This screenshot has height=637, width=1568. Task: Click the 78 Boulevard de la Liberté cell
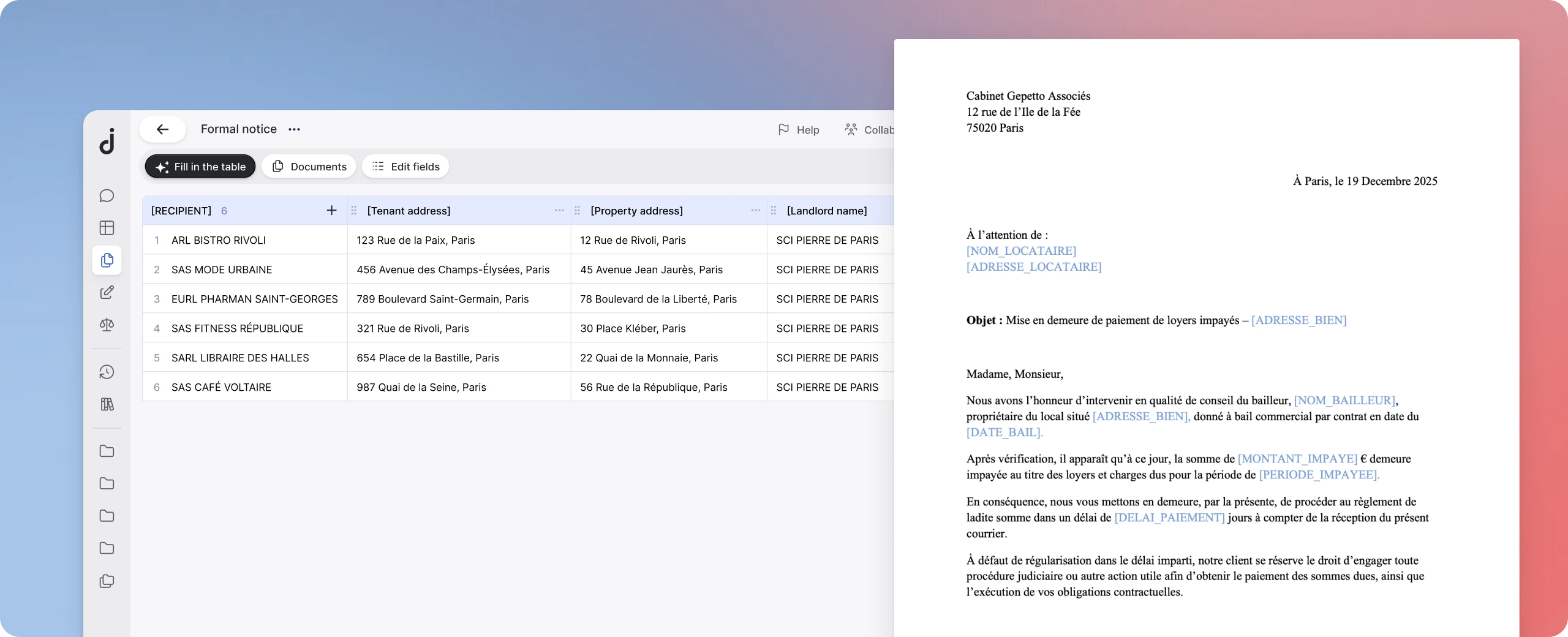click(x=669, y=299)
